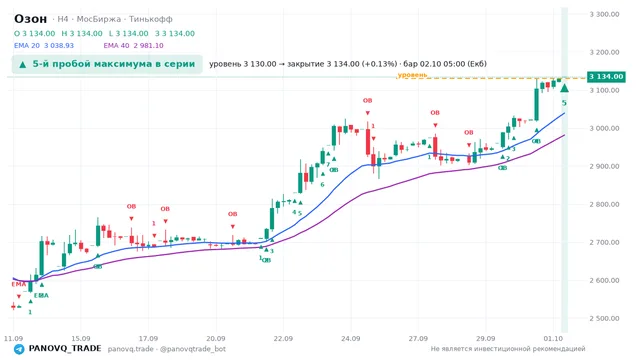
Task: Click the '17.09' date axis label
Action: click(x=148, y=338)
